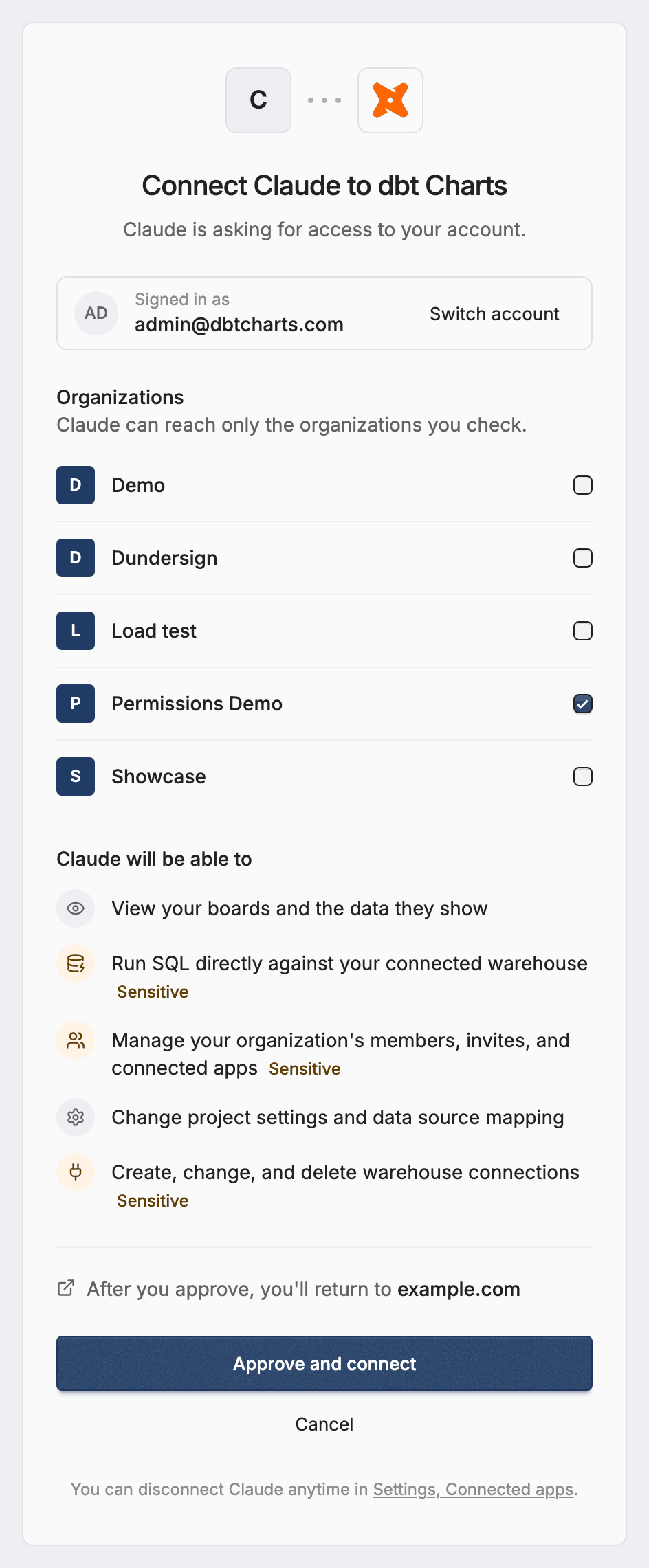Click the Permissions Demo 'P' badge
Image resolution: width=649 pixels, height=1568 pixels.
coord(76,704)
